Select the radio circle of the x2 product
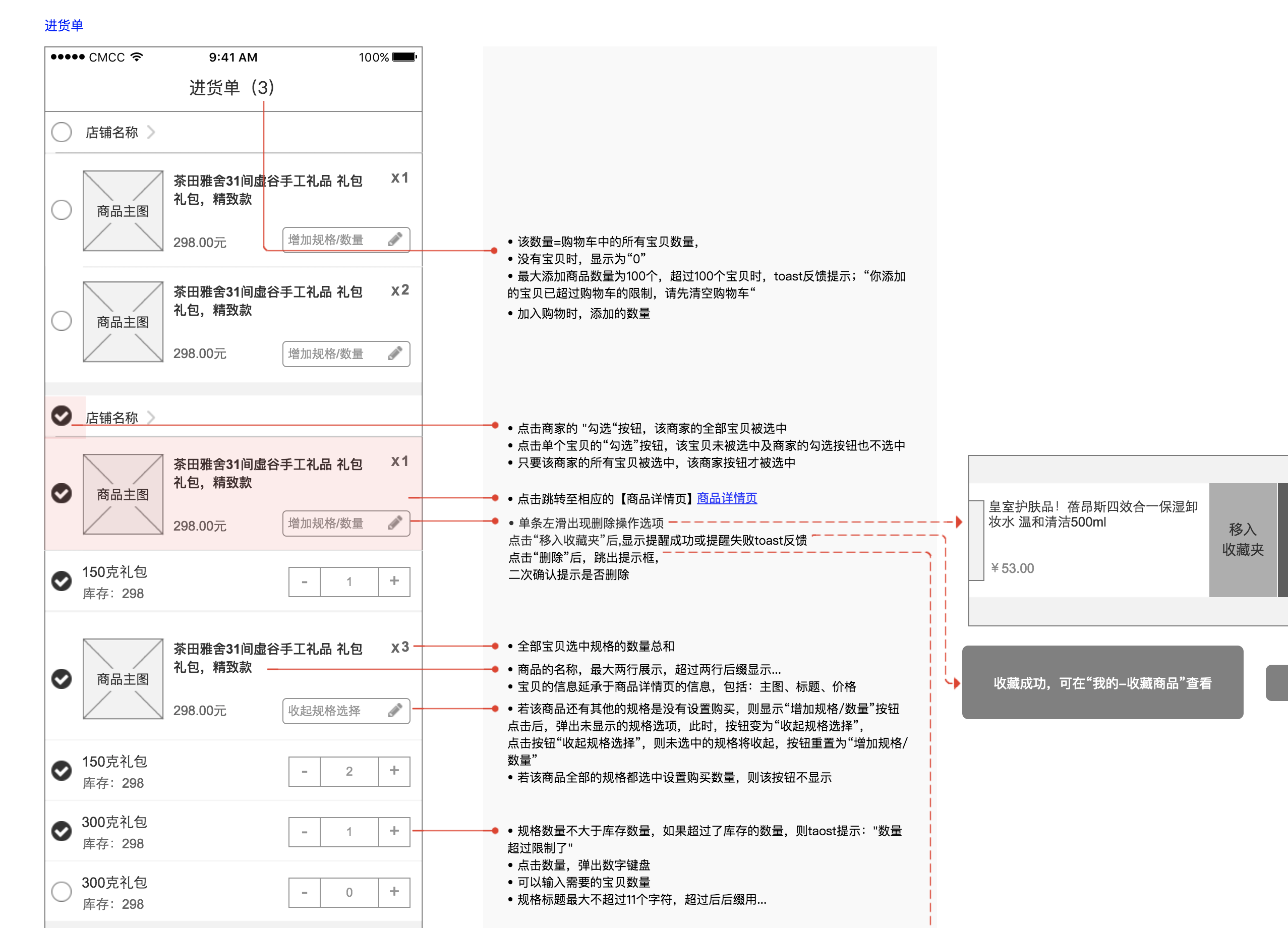This screenshot has height=928, width=1288. tap(62, 321)
